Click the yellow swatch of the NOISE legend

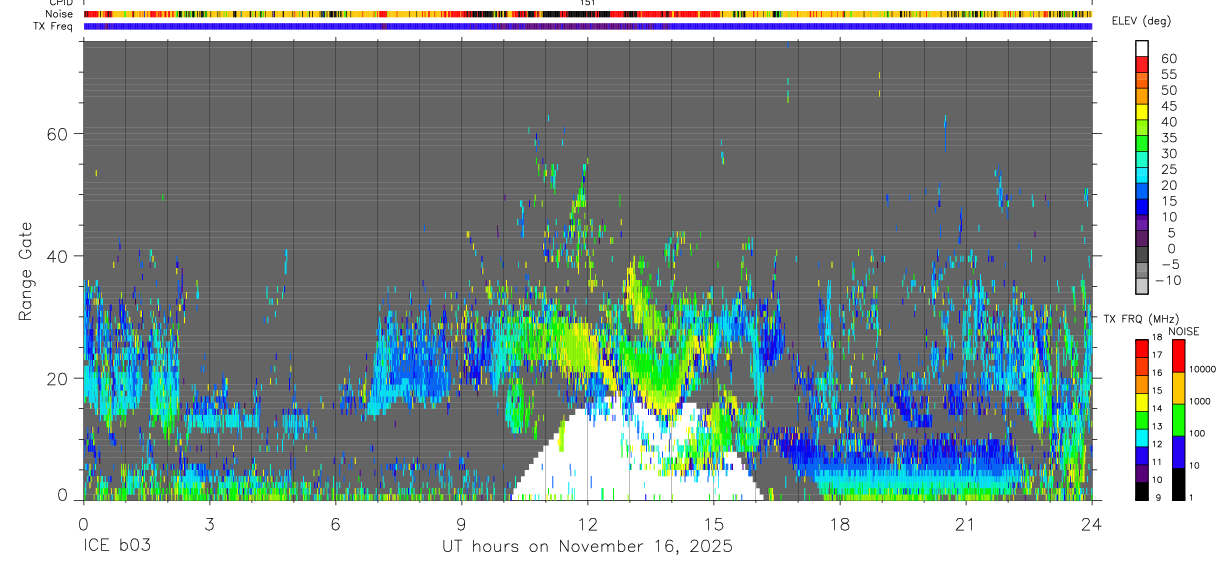[1179, 387]
